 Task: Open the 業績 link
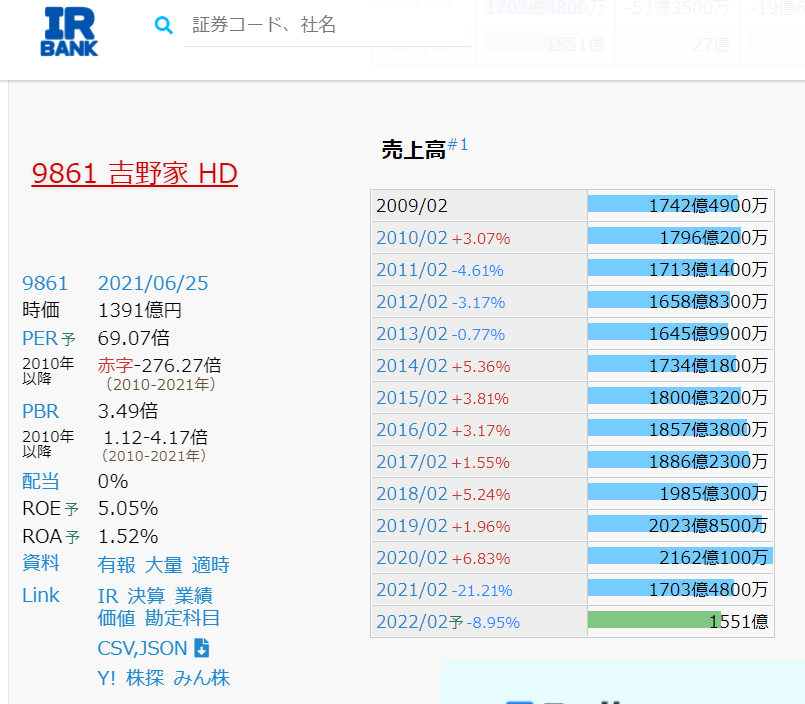194,596
